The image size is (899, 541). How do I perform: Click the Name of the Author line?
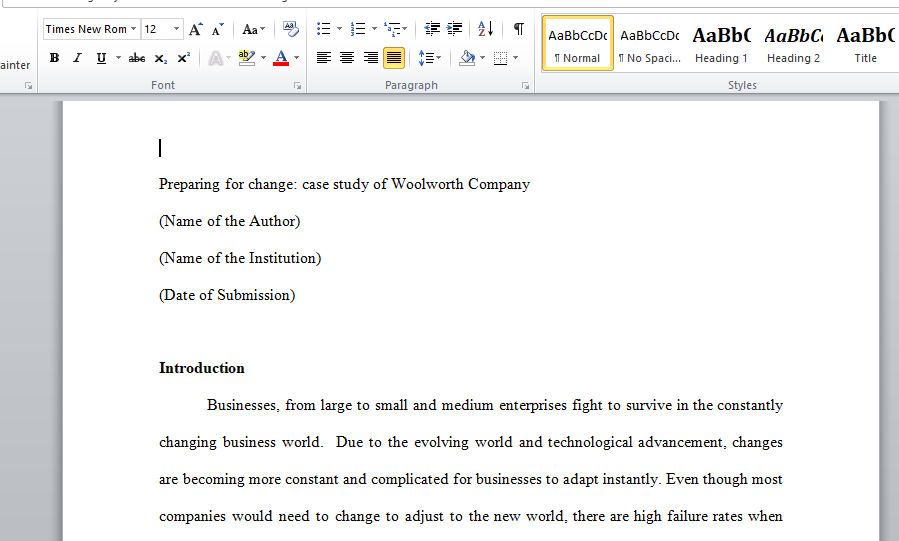229,221
